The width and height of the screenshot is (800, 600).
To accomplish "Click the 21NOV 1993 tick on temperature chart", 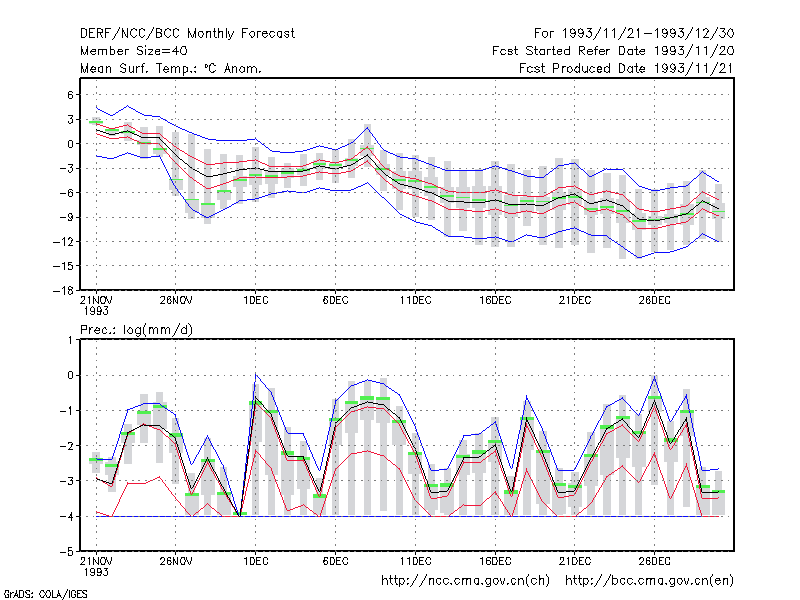I will click(96, 305).
